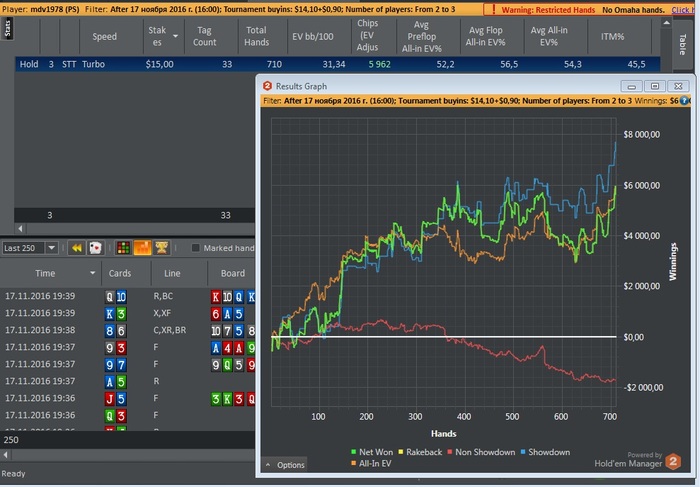This screenshot has height=487, width=700.
Task: Select the Hold 3 STT Turbo $15,00 row
Action: pos(338,64)
